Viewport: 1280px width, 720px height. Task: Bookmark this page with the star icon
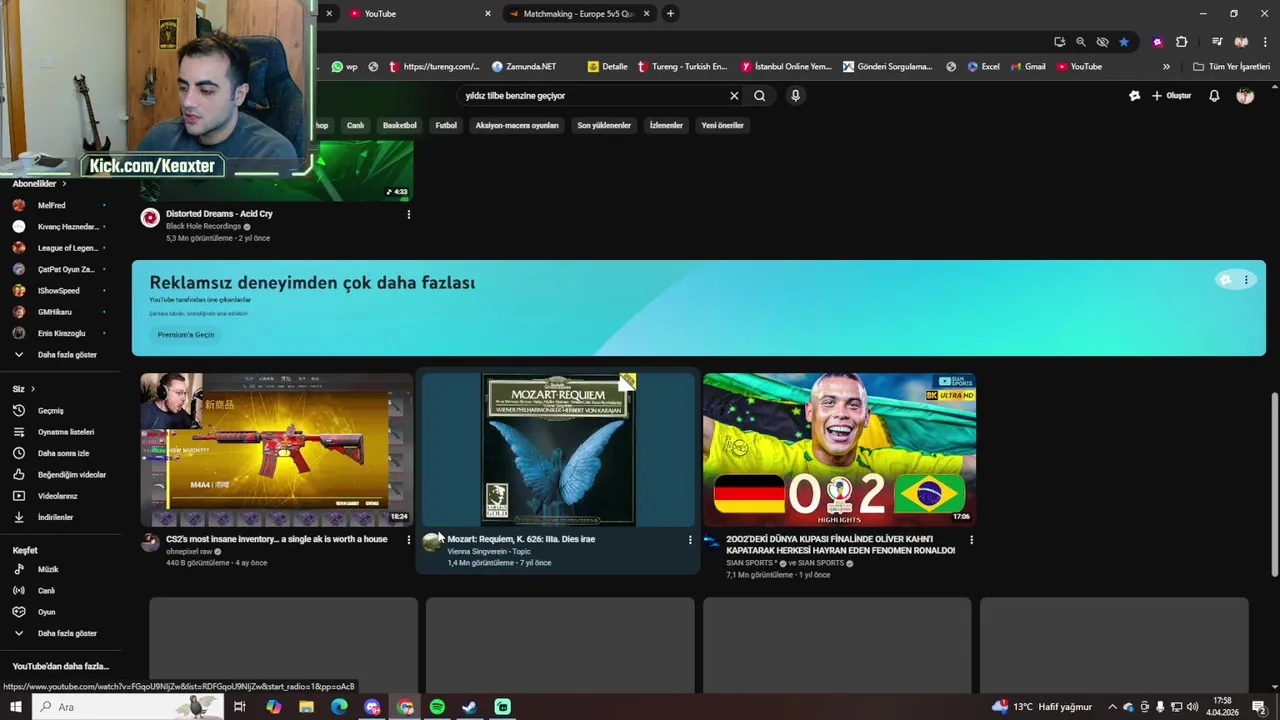tap(1124, 42)
